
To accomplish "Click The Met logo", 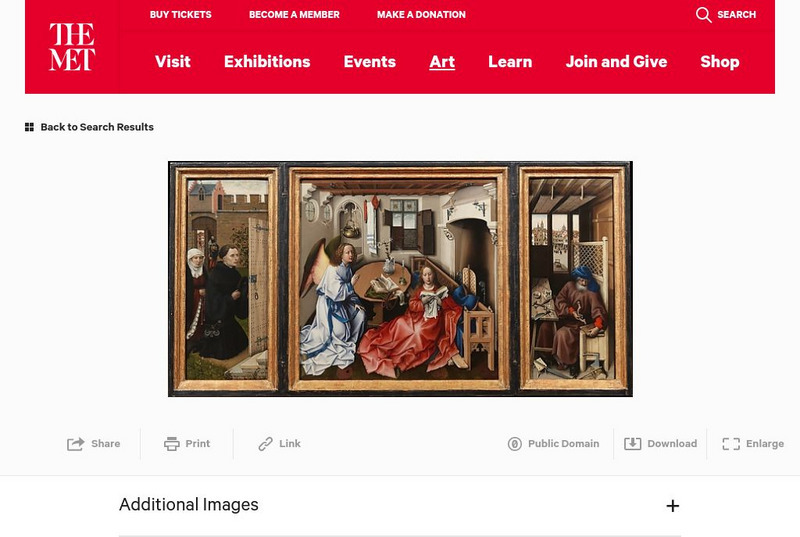I will point(72,47).
